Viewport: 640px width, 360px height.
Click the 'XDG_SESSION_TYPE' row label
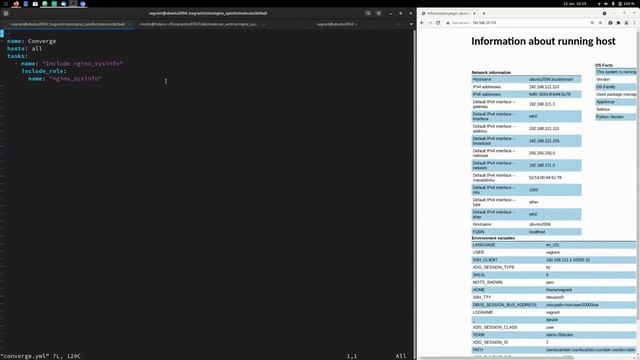pos(493,267)
